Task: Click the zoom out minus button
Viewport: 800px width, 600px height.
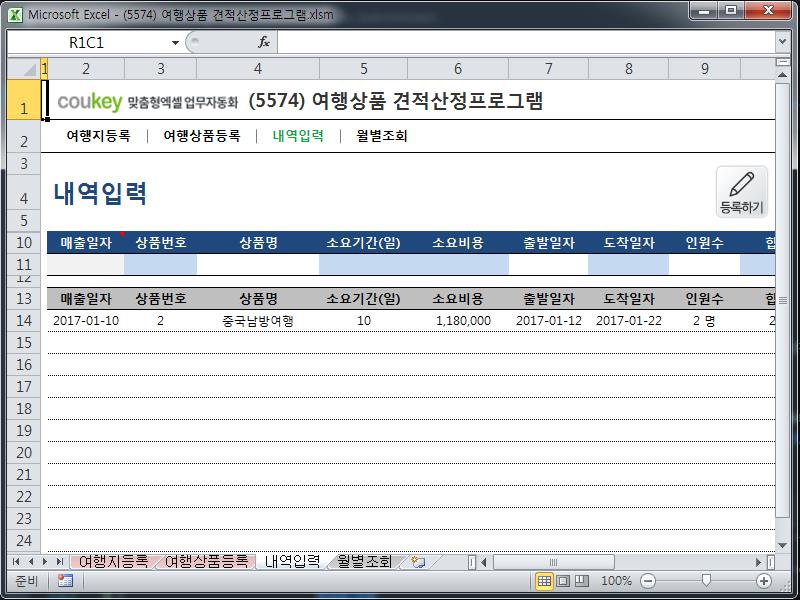Action: (x=647, y=581)
